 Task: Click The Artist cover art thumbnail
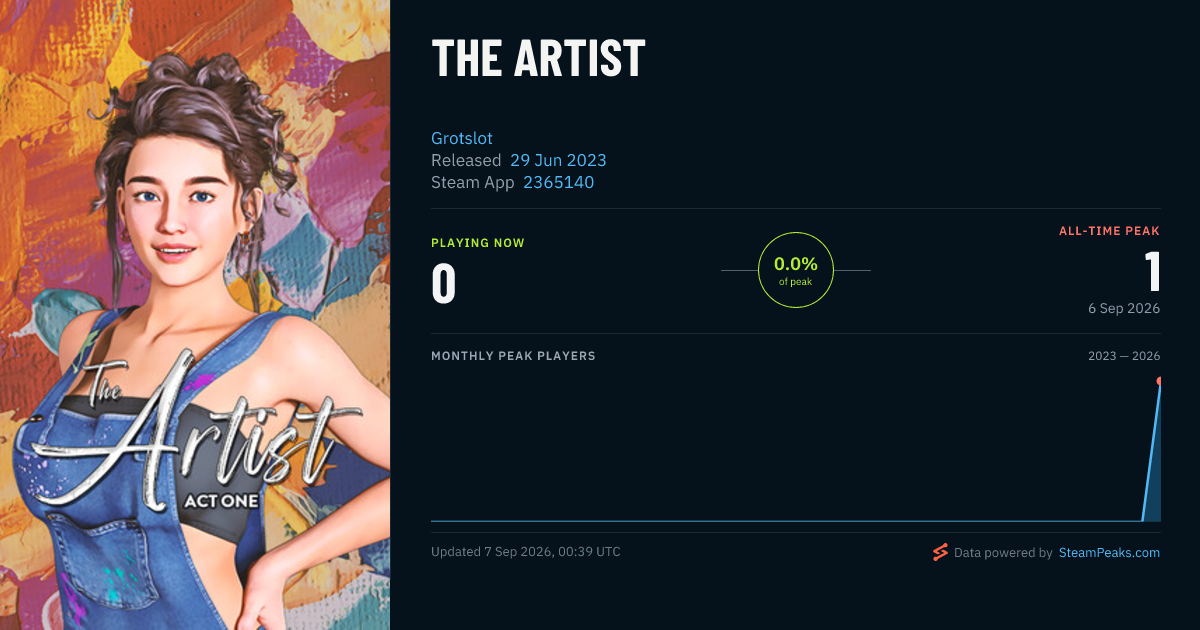(195, 315)
